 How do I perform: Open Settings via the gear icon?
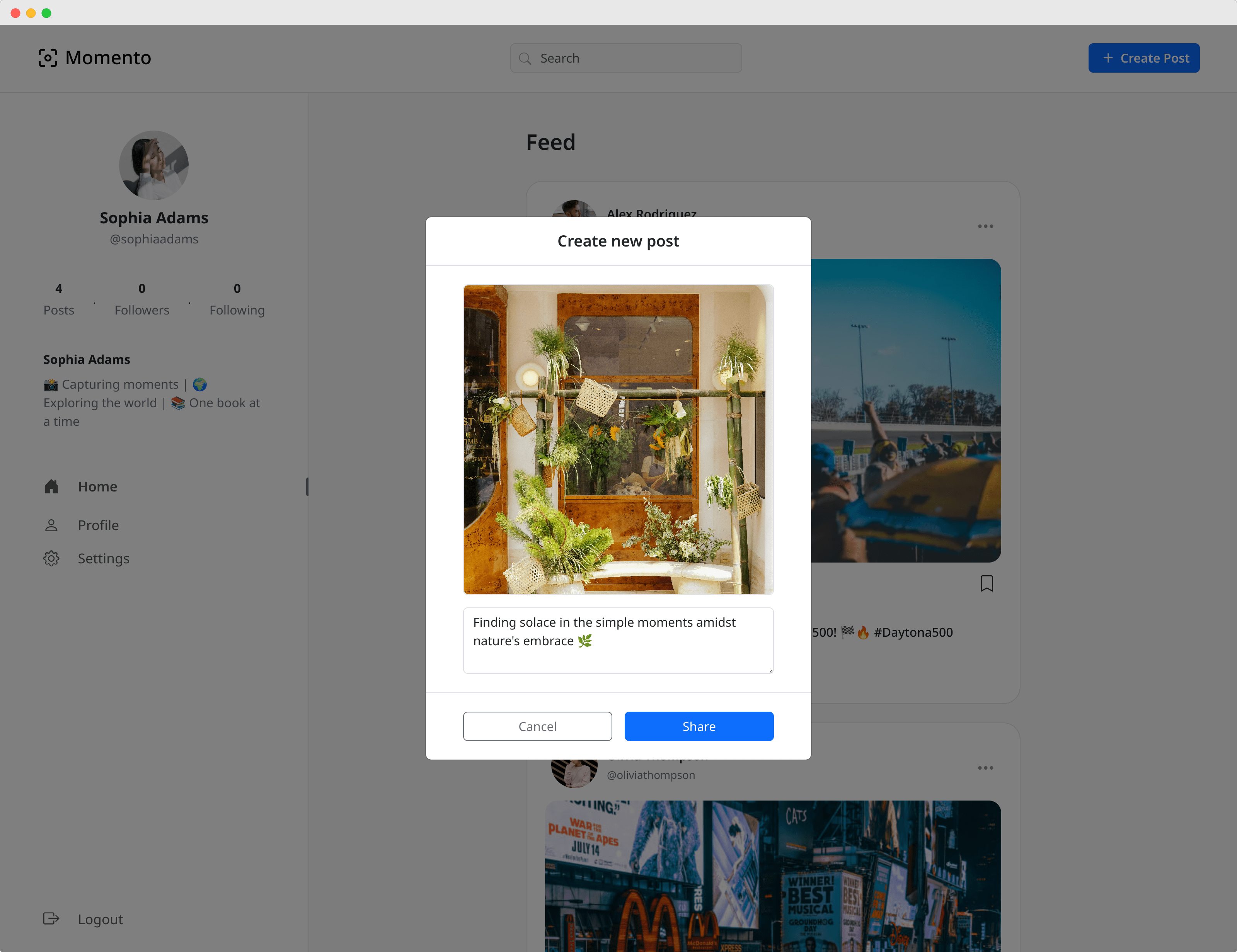pyautogui.click(x=51, y=559)
